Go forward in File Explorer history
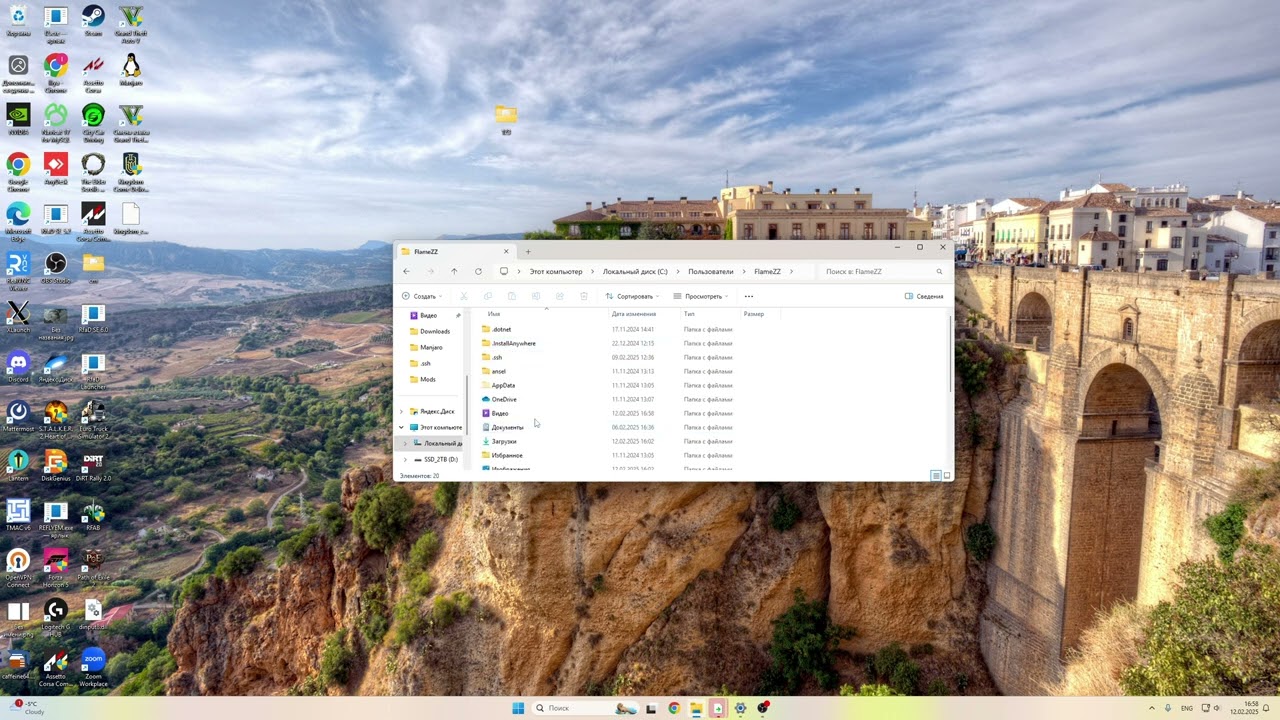1280x720 pixels. 430,271
